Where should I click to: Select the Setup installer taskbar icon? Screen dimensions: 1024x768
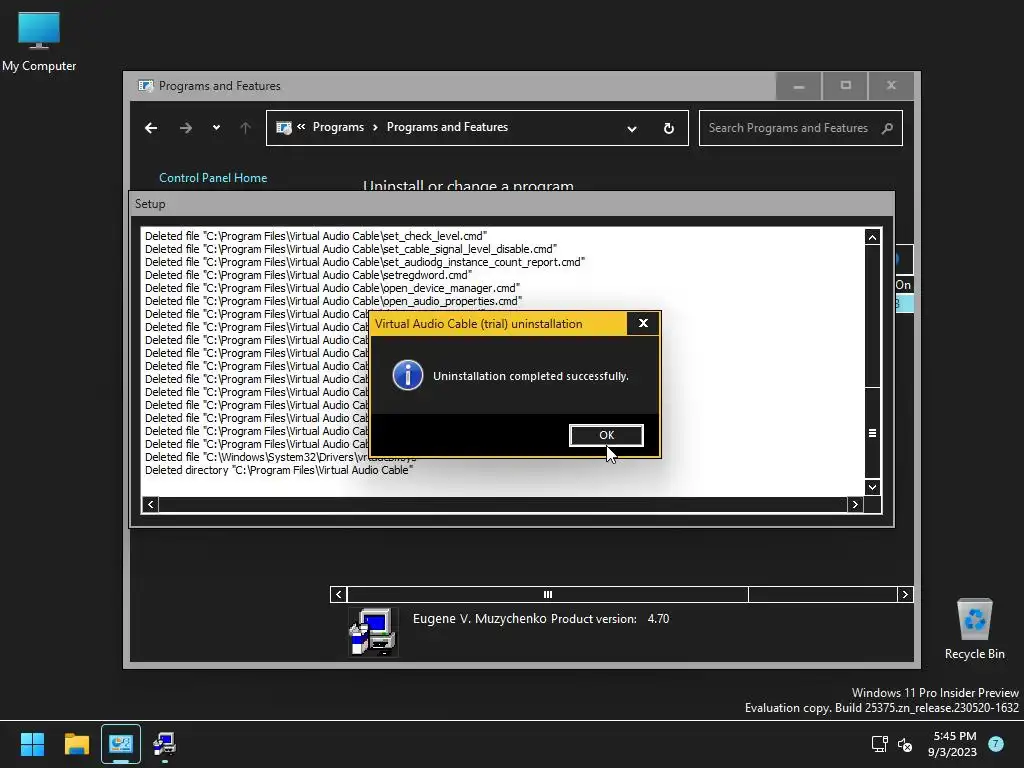165,744
